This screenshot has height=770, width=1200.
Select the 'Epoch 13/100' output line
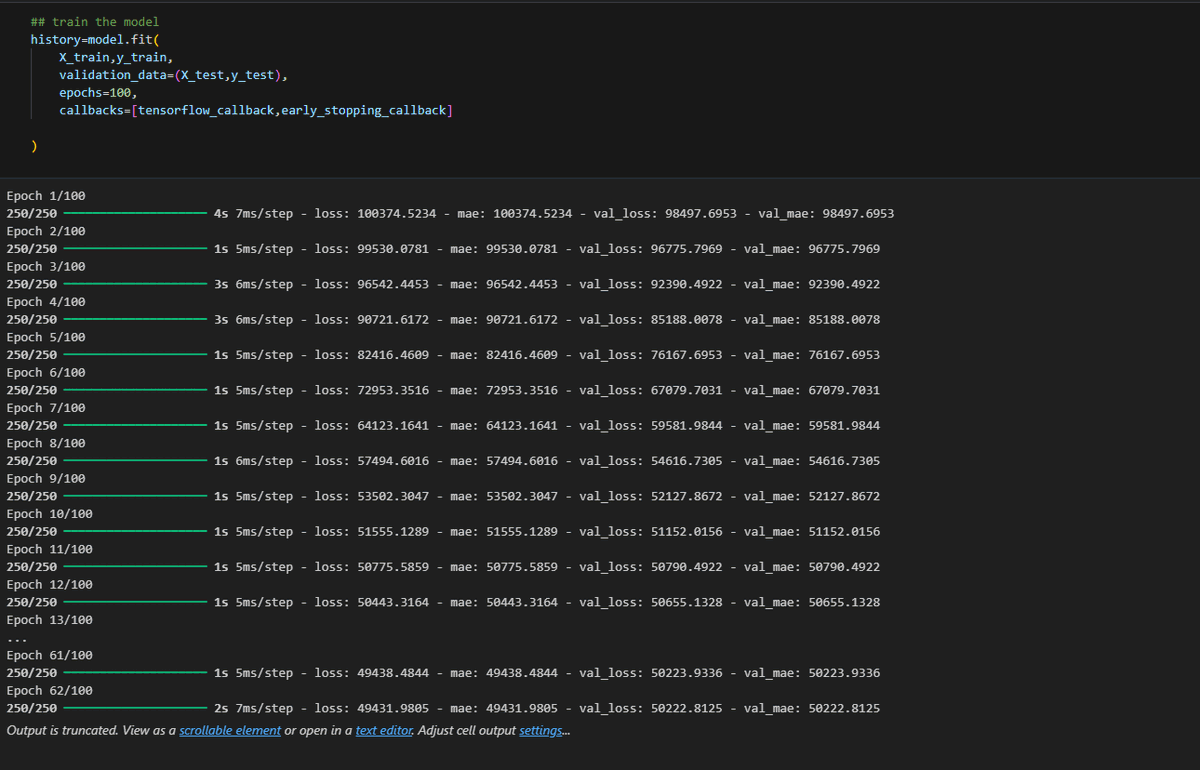tap(50, 620)
